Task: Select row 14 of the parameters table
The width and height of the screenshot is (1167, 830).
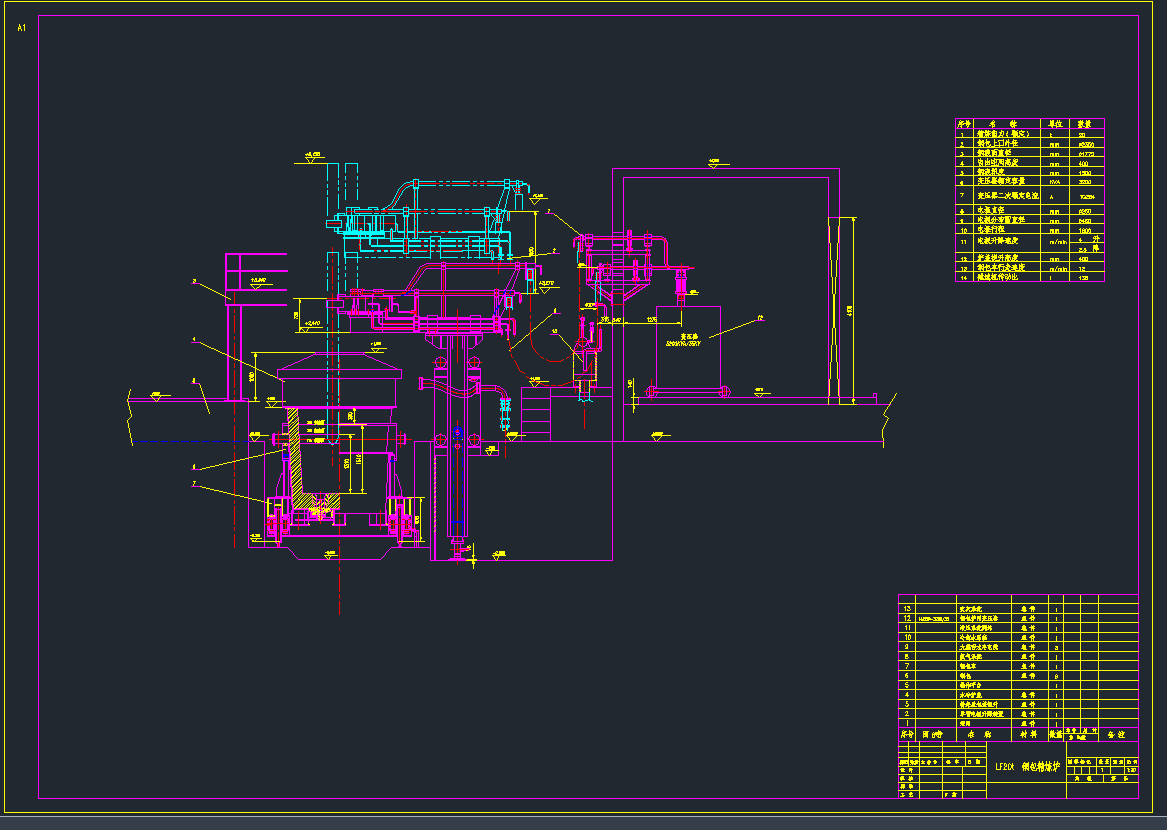Action: click(1029, 277)
